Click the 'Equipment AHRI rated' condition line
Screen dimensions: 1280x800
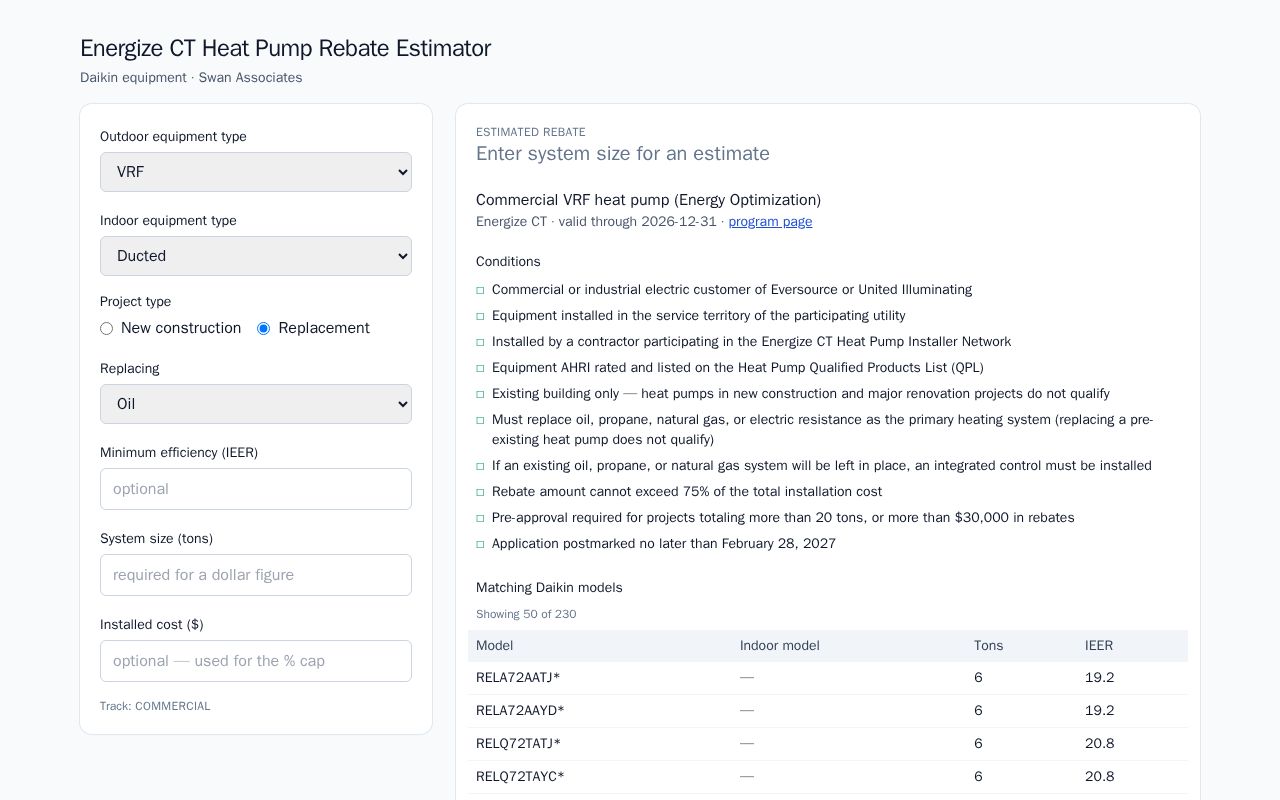click(738, 368)
